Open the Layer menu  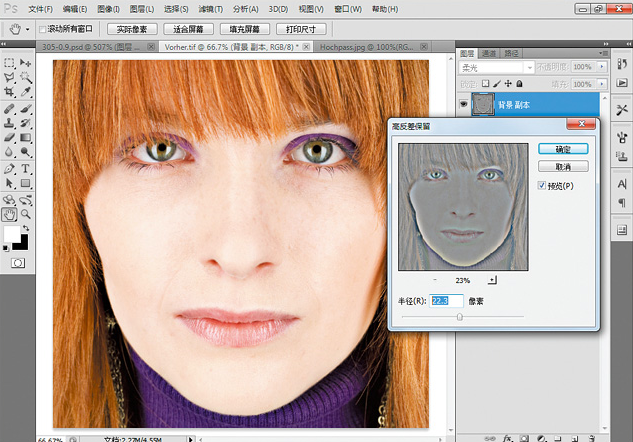coord(142,9)
